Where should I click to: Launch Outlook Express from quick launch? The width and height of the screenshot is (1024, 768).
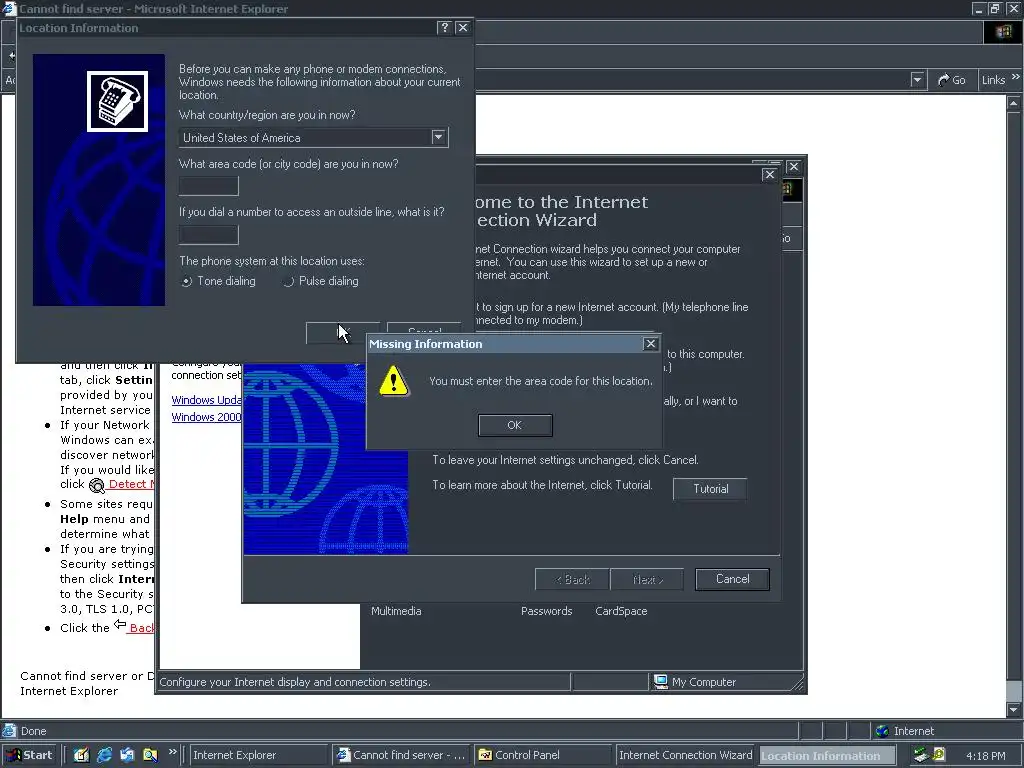[x=127, y=755]
